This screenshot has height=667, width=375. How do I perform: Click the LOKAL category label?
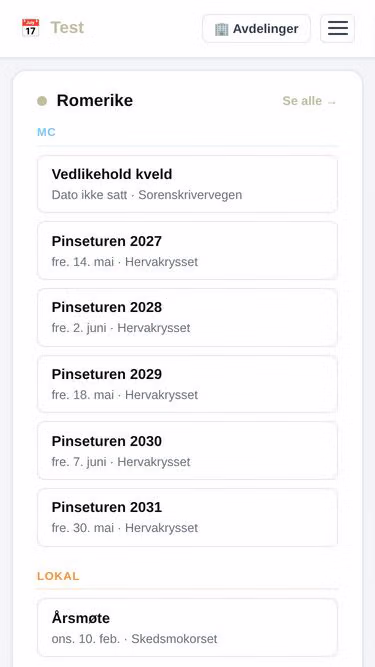(x=58, y=576)
